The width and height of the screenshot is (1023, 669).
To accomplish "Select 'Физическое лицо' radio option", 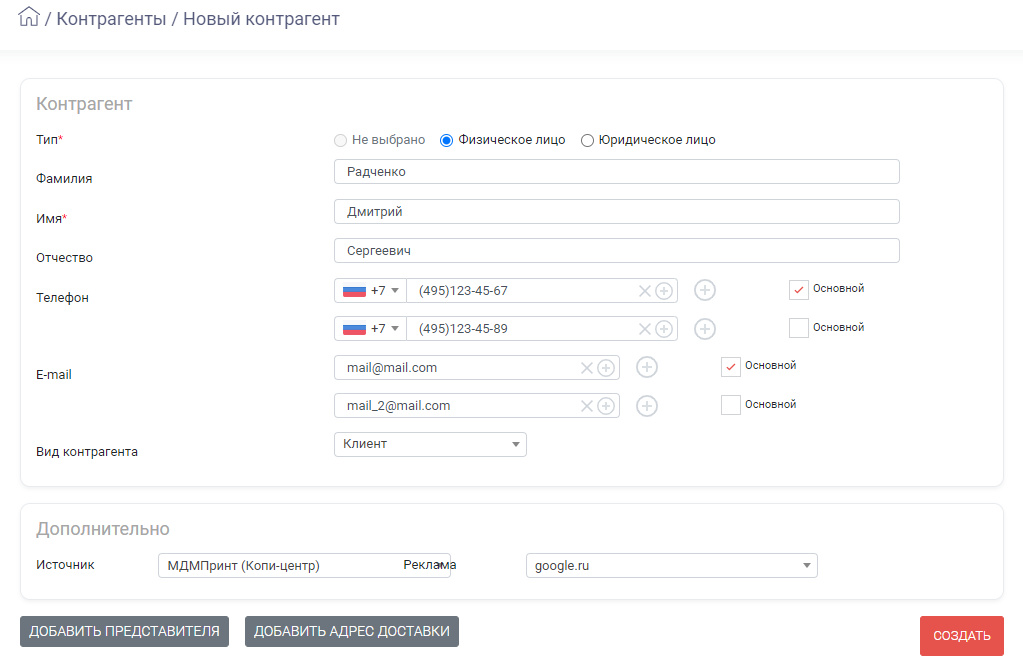I will [446, 140].
